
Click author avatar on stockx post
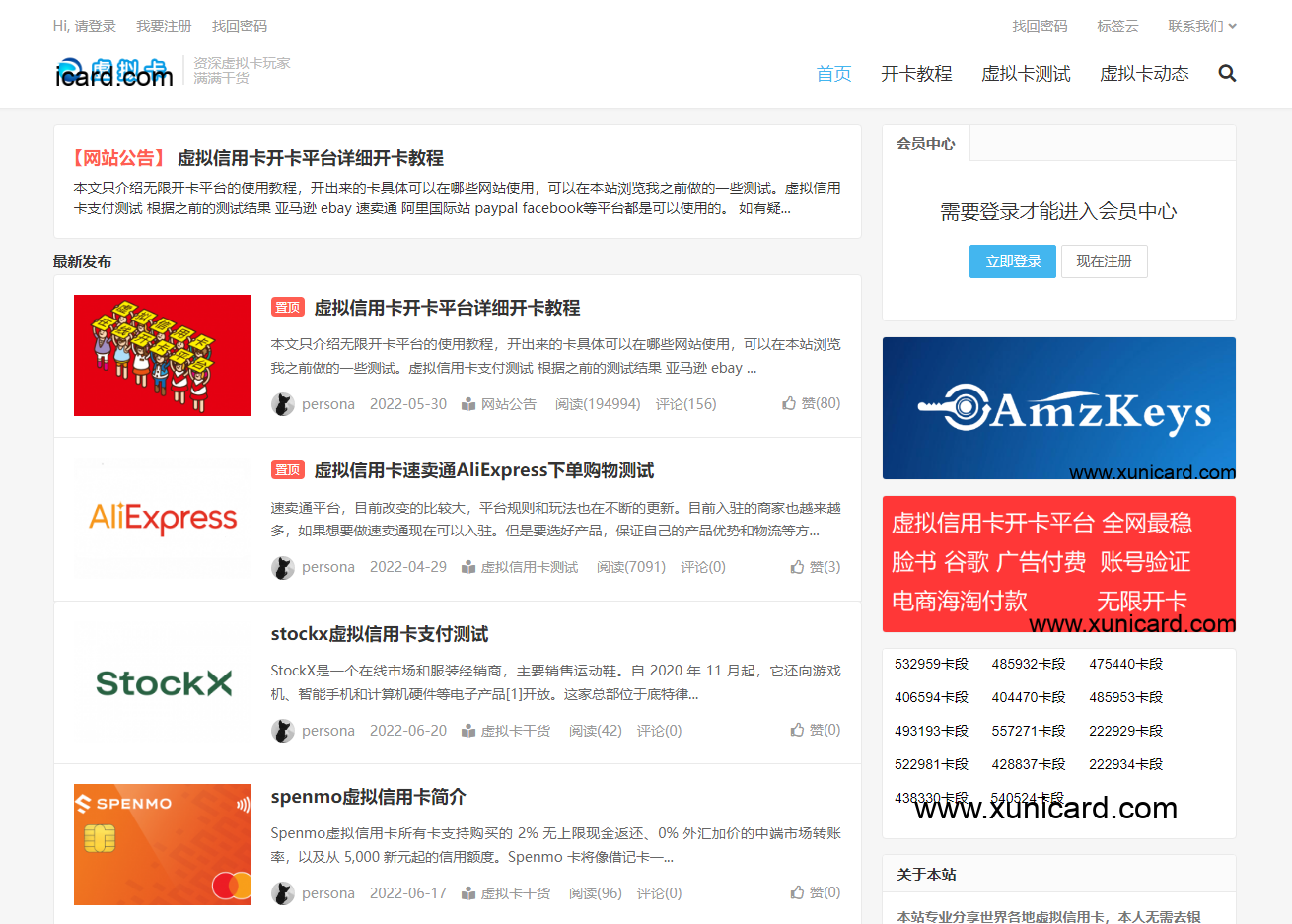click(x=283, y=731)
